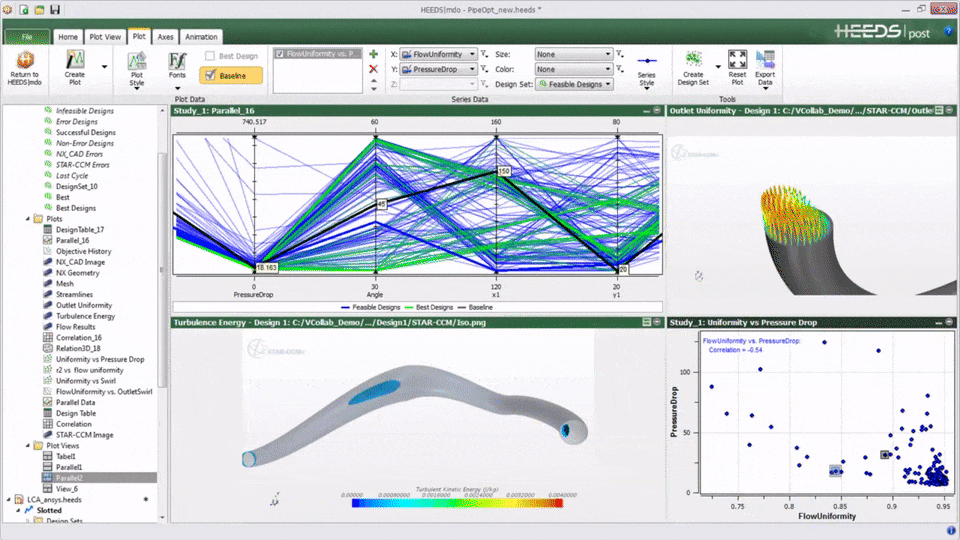Click the Feasible Designs legend entry

tap(370, 307)
